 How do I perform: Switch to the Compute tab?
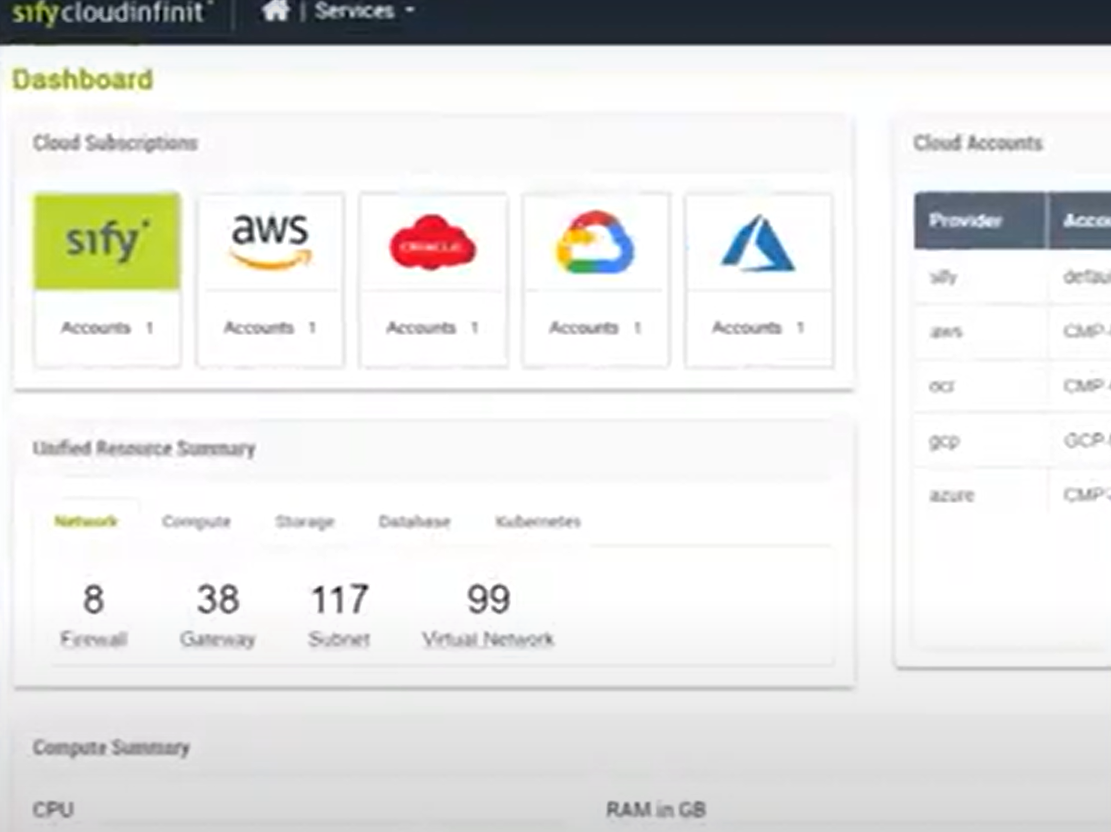(x=196, y=521)
